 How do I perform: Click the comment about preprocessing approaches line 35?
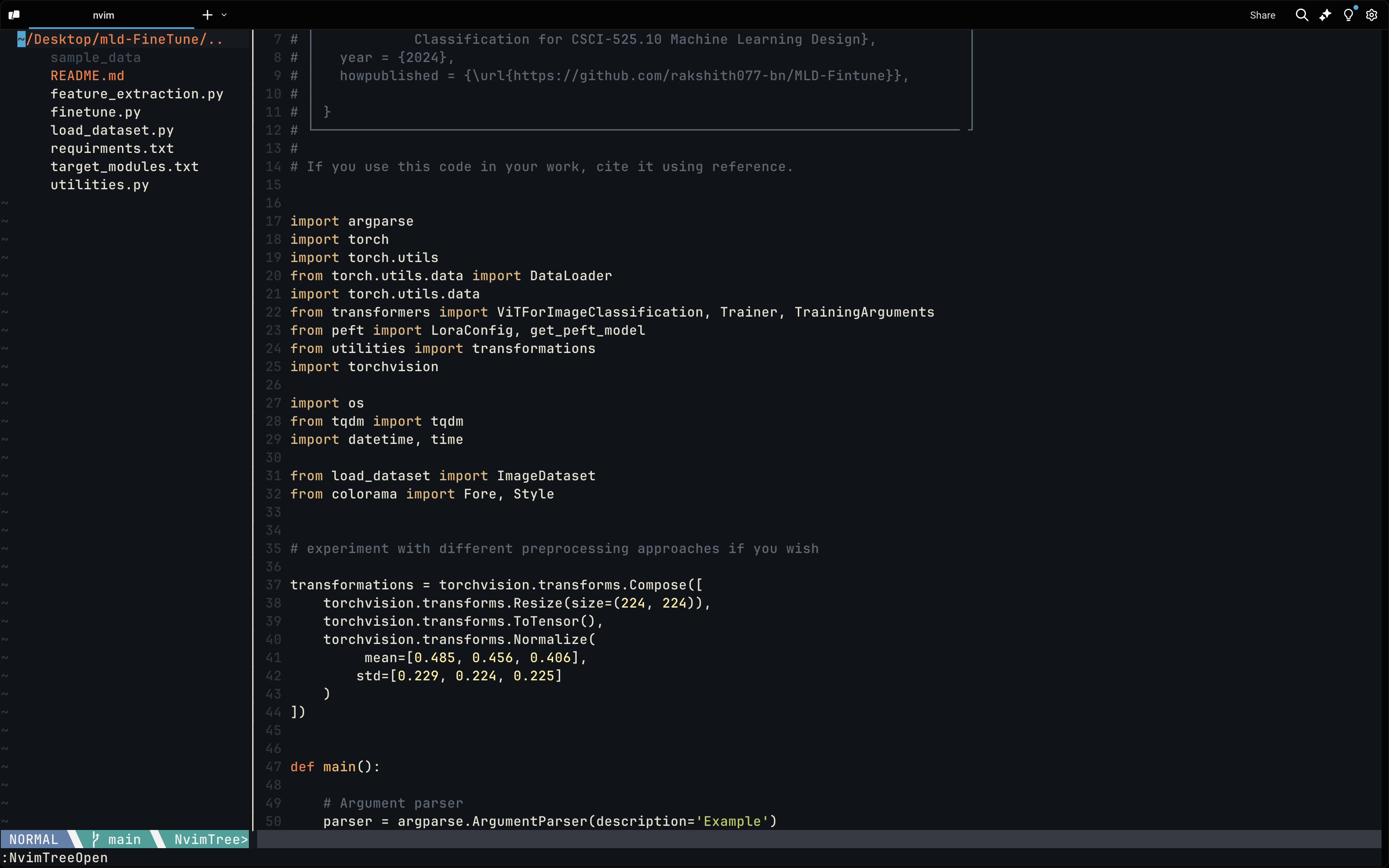(x=554, y=549)
